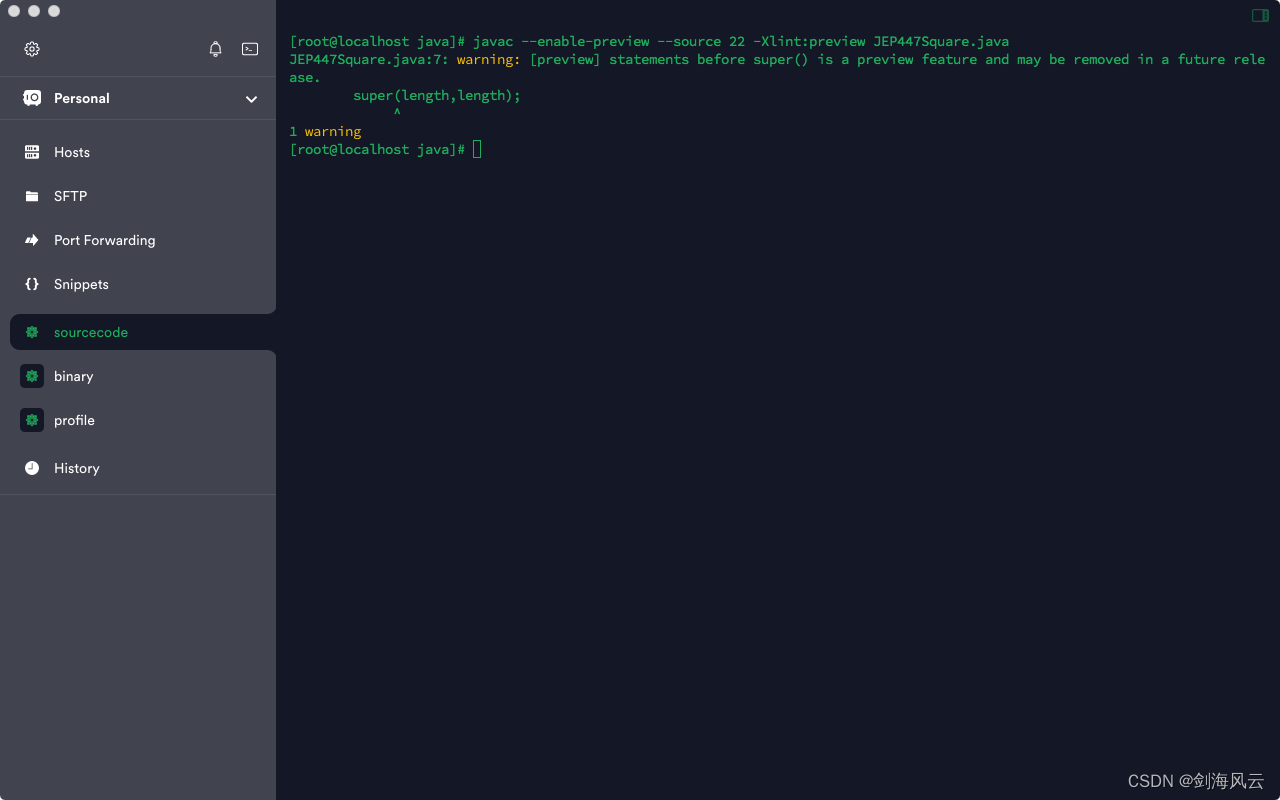Open the Snippets icon
The height and width of the screenshot is (800, 1280).
click(31, 284)
